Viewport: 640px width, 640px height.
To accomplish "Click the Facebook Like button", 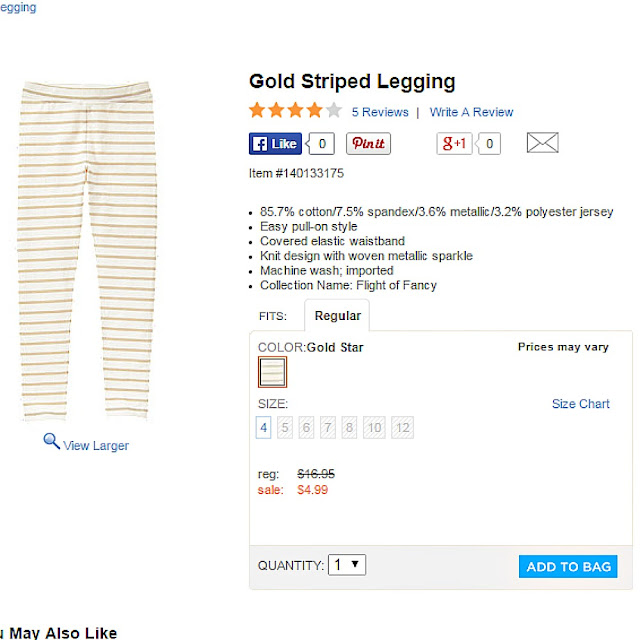I will coord(275,144).
